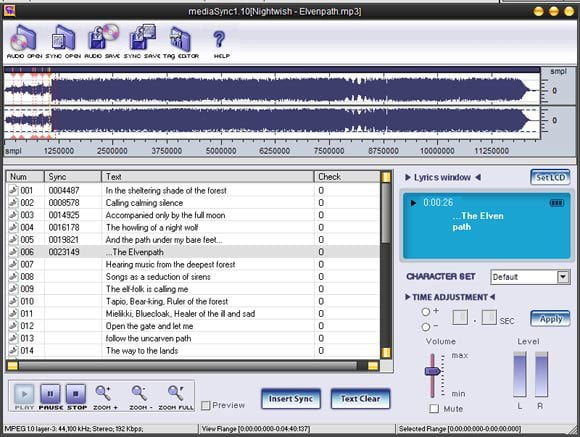Select lyric 'The elf-folk is calling me'
The width and height of the screenshot is (580, 437).
click(147, 289)
